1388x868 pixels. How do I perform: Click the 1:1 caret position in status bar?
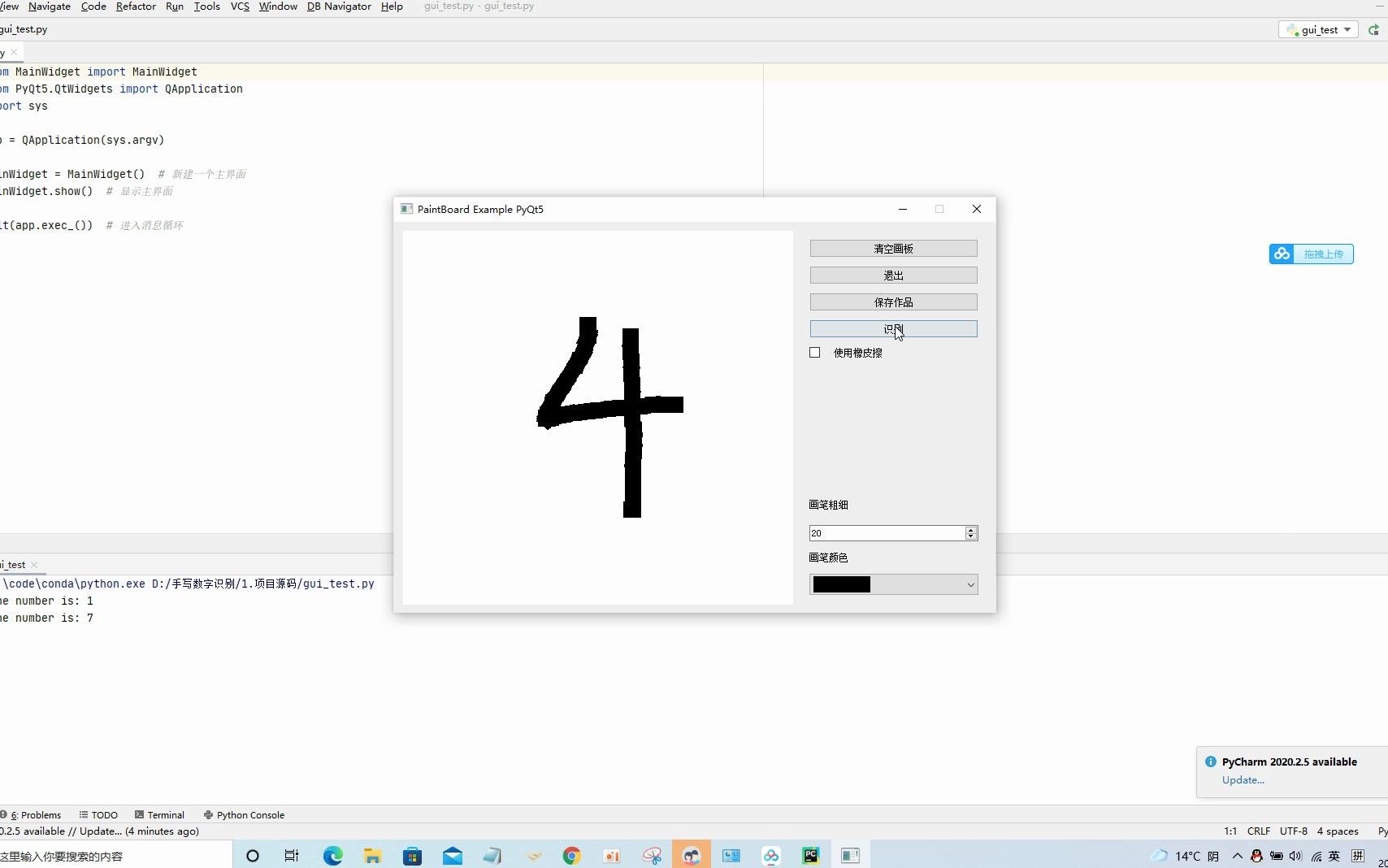tap(1230, 831)
